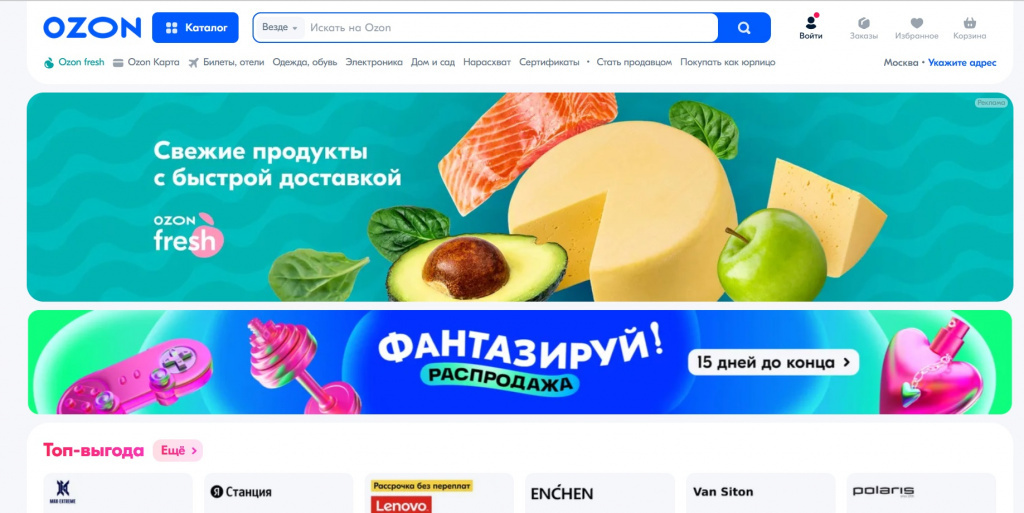Click the search magnifier icon

pos(744,27)
